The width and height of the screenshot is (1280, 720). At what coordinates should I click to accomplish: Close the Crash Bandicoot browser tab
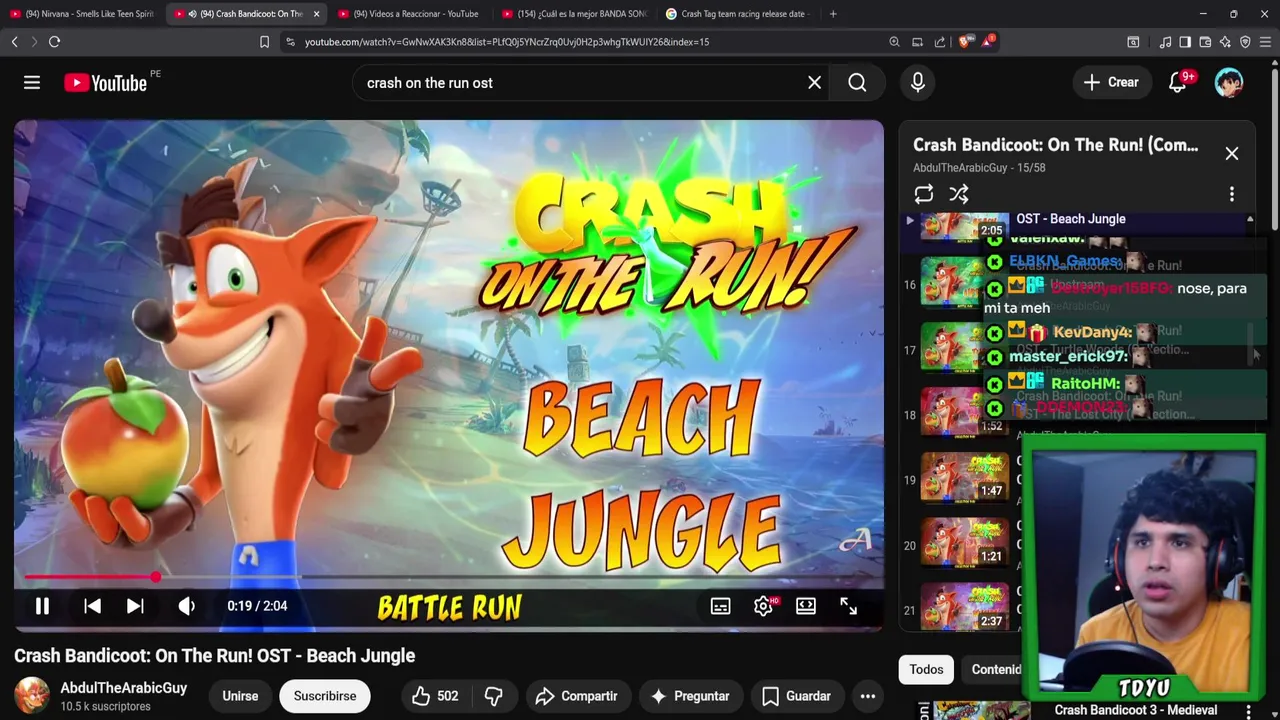click(316, 14)
